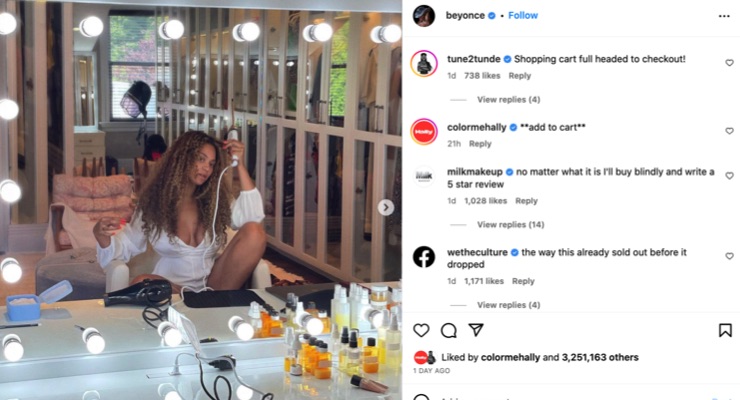The height and width of the screenshot is (400, 740).
Task: Like milkmakeup's comment heart
Action: pos(729,175)
